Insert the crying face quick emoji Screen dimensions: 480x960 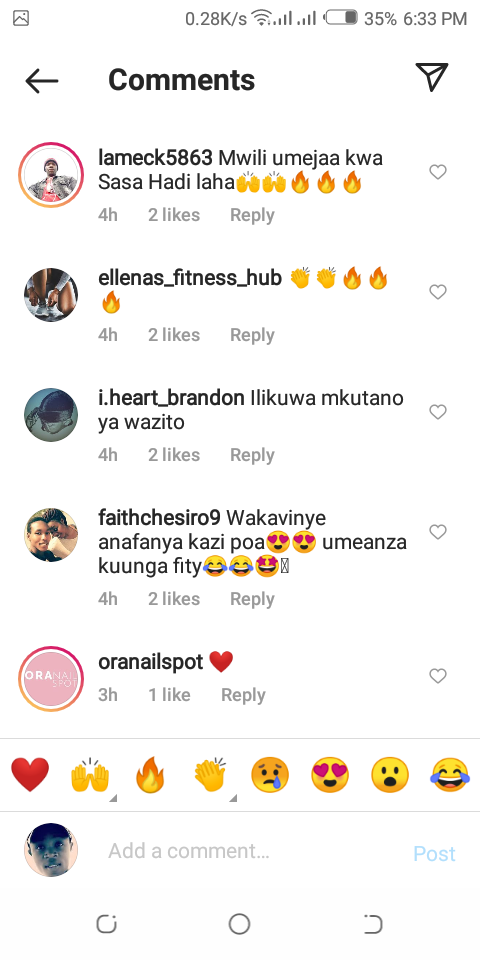(270, 774)
